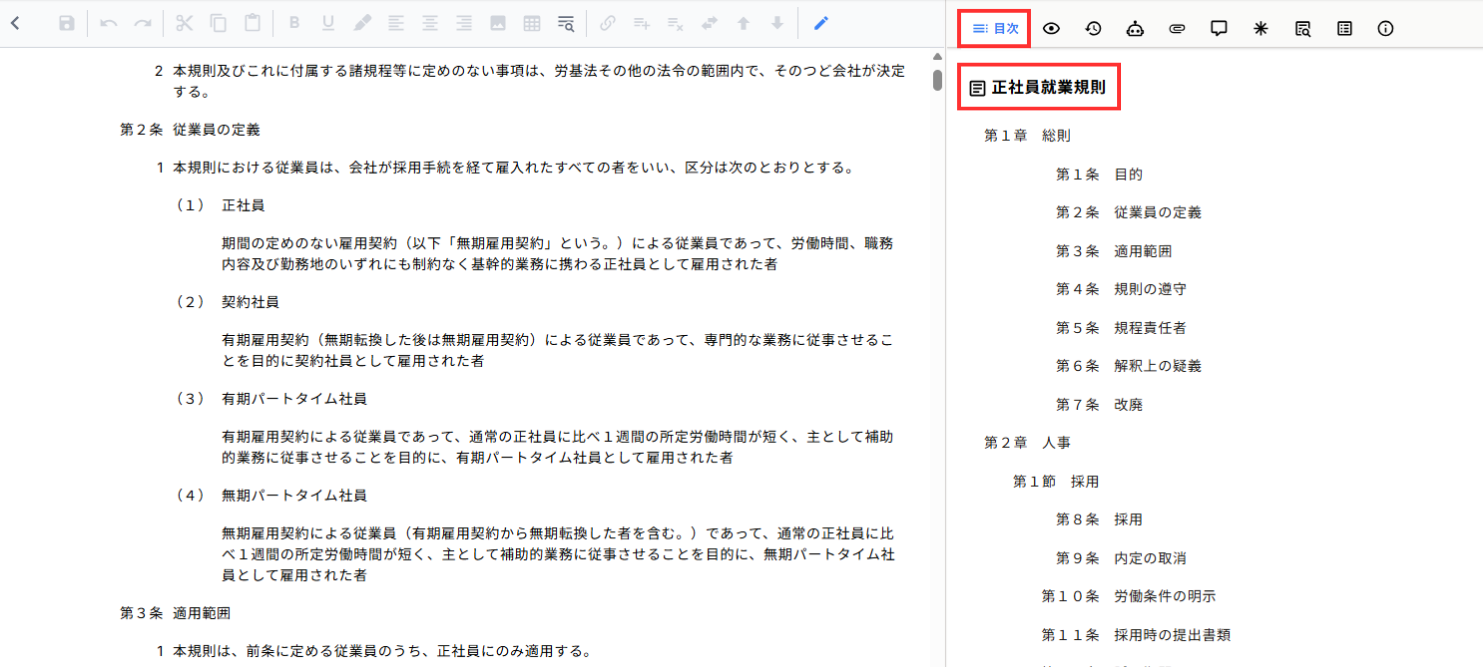Screen dimensions: 1484x668
Task: Switch to the 目次 tab
Action: (x=995, y=28)
